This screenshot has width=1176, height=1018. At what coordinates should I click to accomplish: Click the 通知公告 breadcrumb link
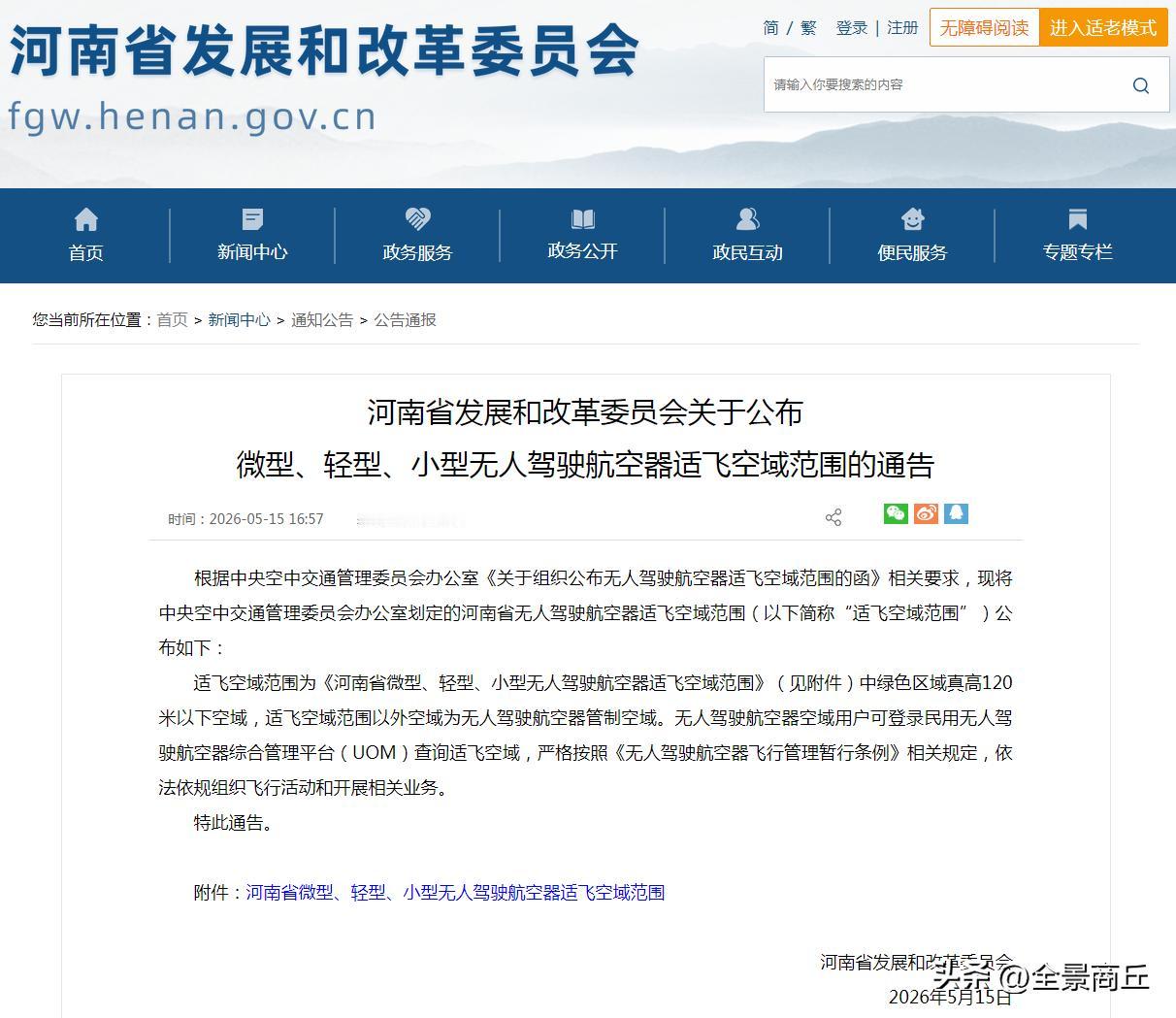click(x=322, y=320)
